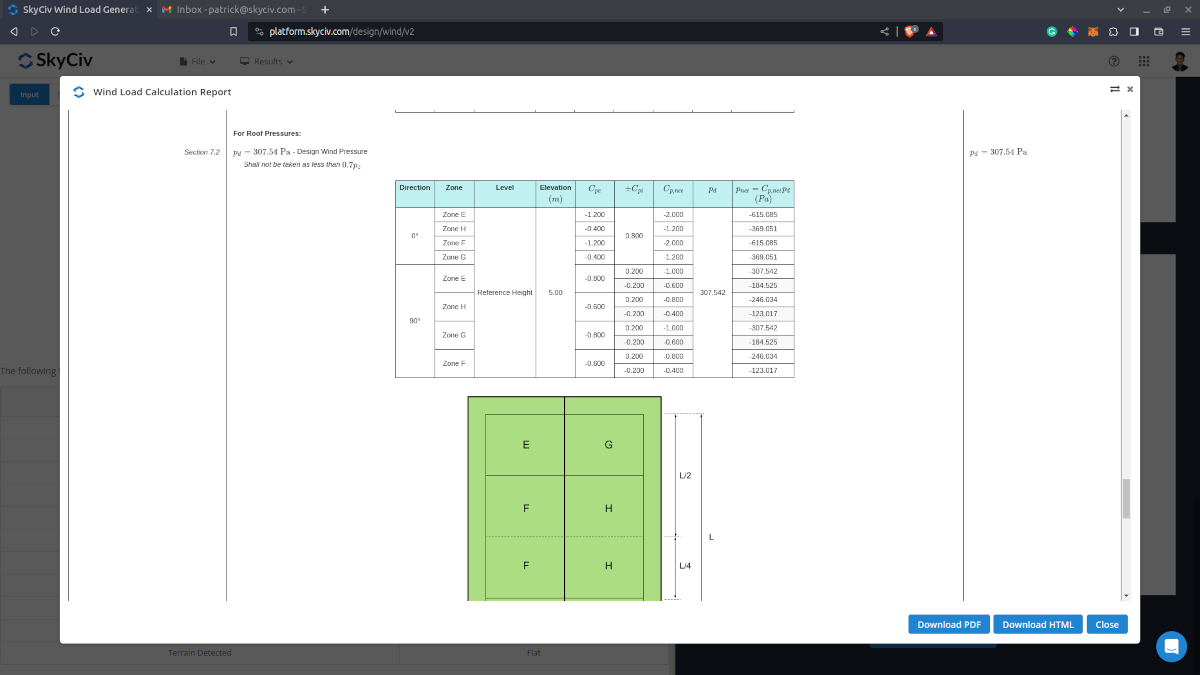Expand the Results dropdown menu
The image size is (1200, 675).
(266, 61)
